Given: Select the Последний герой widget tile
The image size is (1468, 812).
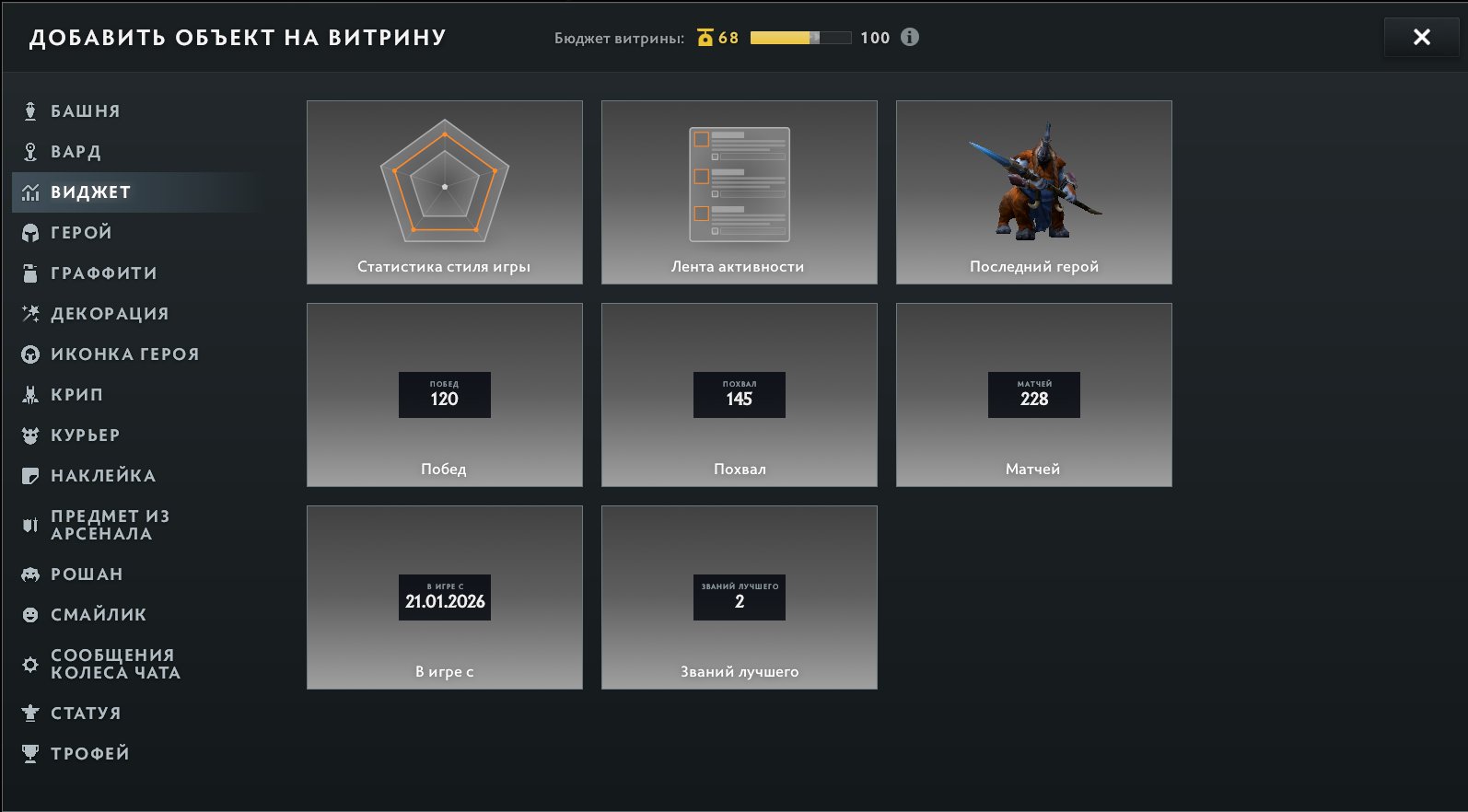Looking at the screenshot, I should point(1033,192).
